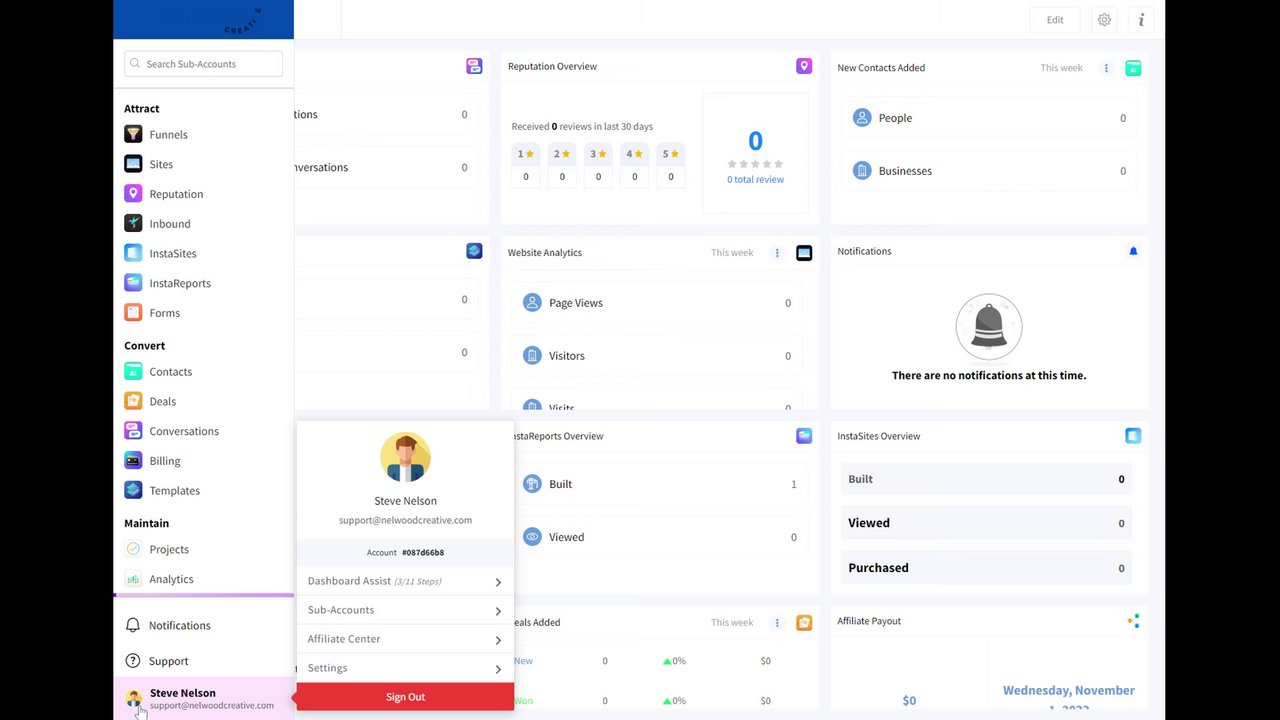Open Deals Added options menu
1280x720 pixels.
pos(777,622)
